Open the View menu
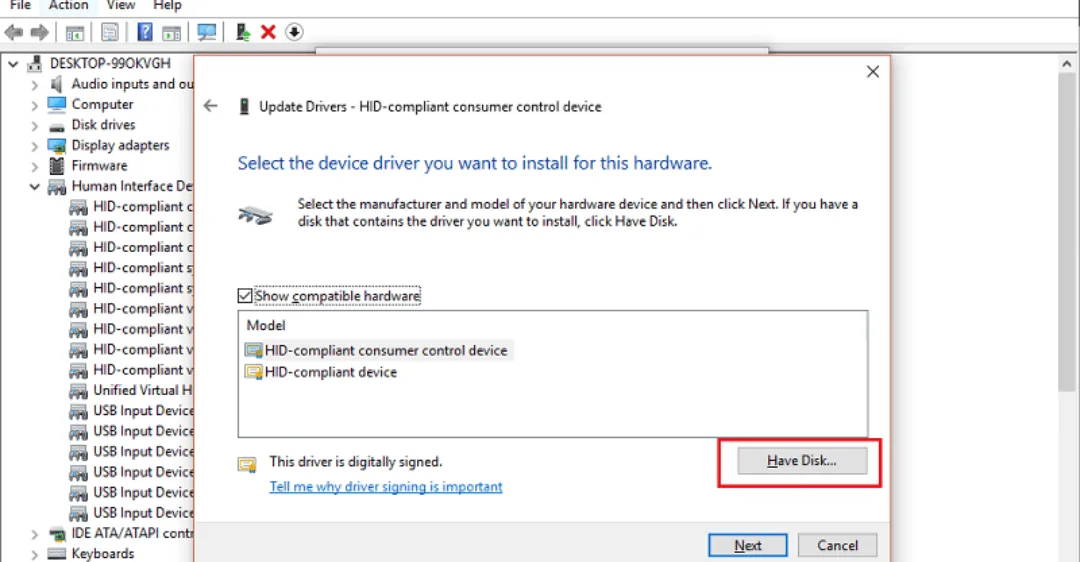Image resolution: width=1080 pixels, height=562 pixels. (x=121, y=6)
